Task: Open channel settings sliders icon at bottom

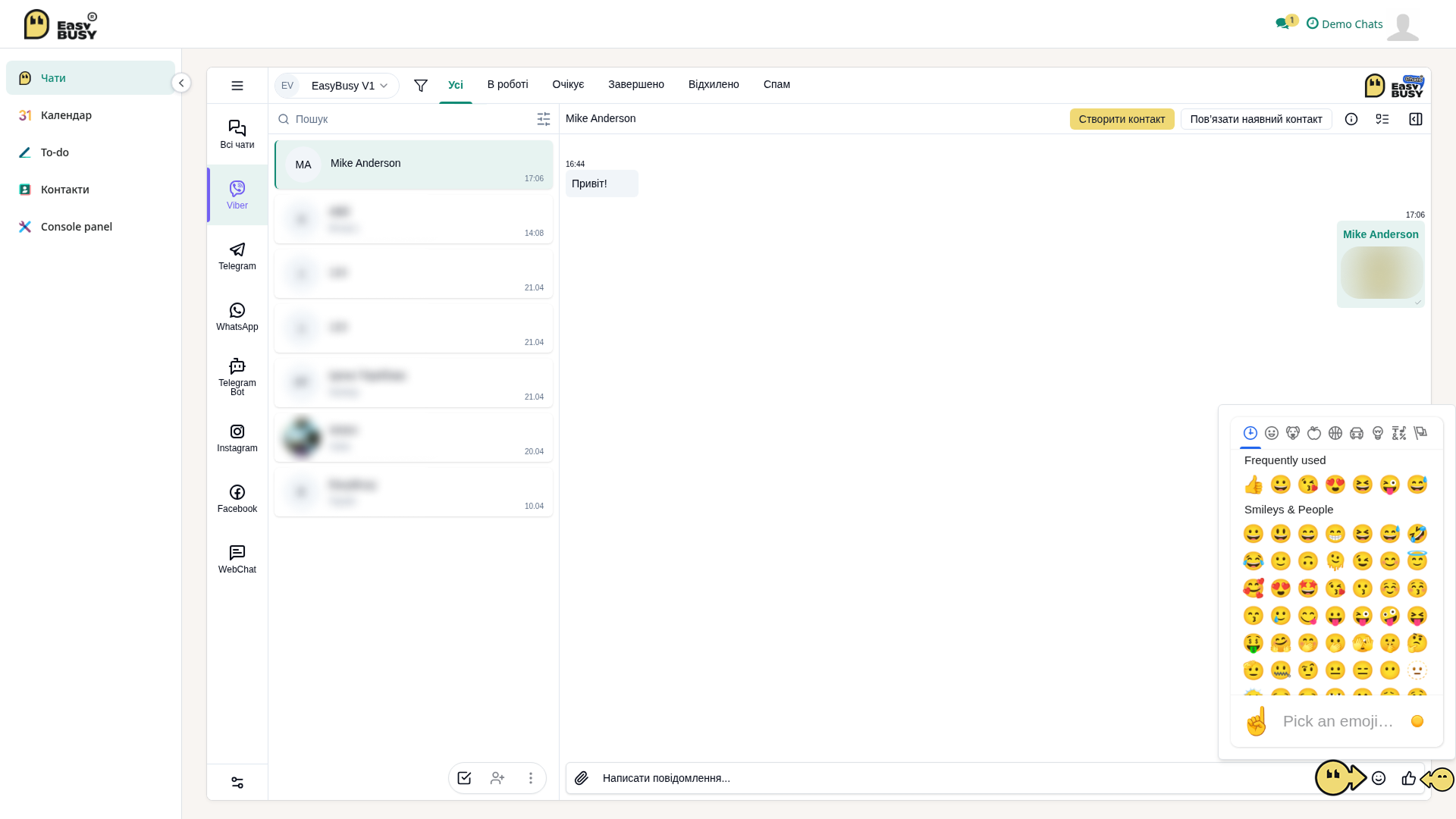Action: [x=237, y=783]
